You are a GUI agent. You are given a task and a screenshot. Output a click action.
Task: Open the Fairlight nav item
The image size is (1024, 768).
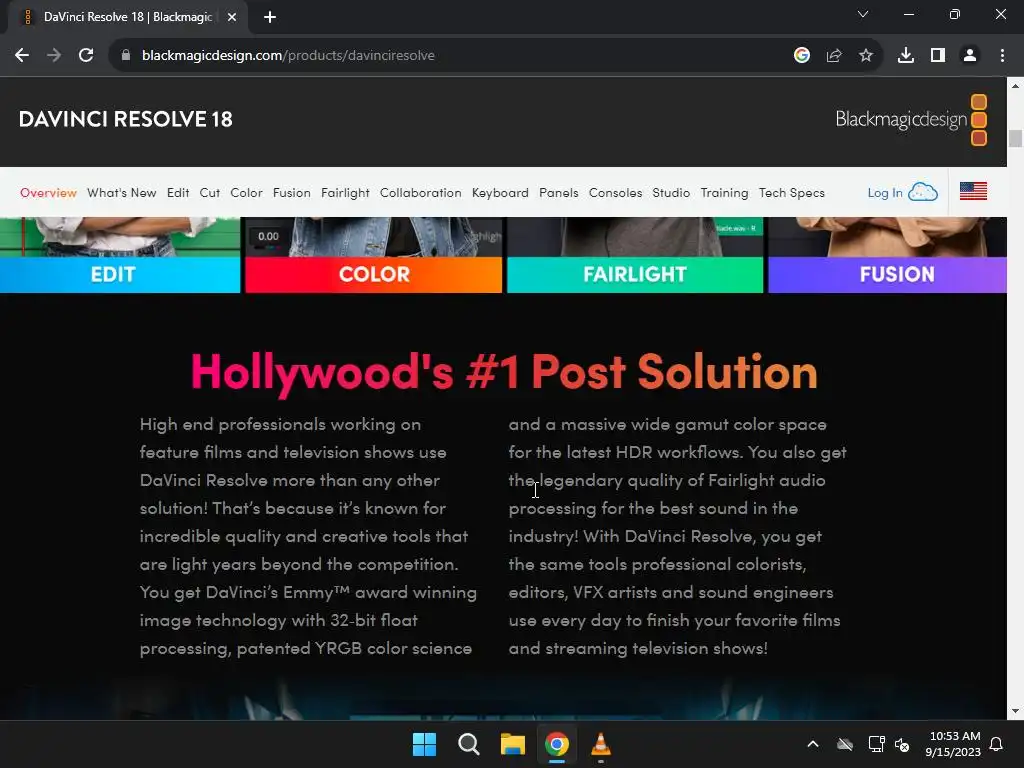[x=345, y=193]
